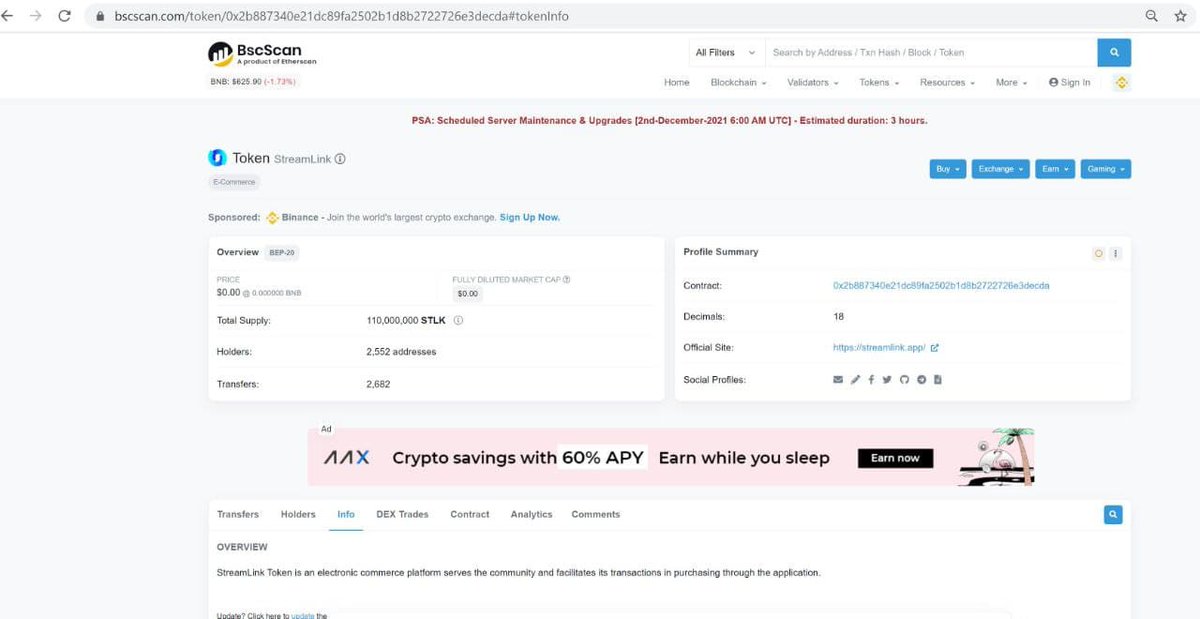The image size is (1200, 619).
Task: Click the external link icon beside streamlink.app
Action: click(934, 348)
